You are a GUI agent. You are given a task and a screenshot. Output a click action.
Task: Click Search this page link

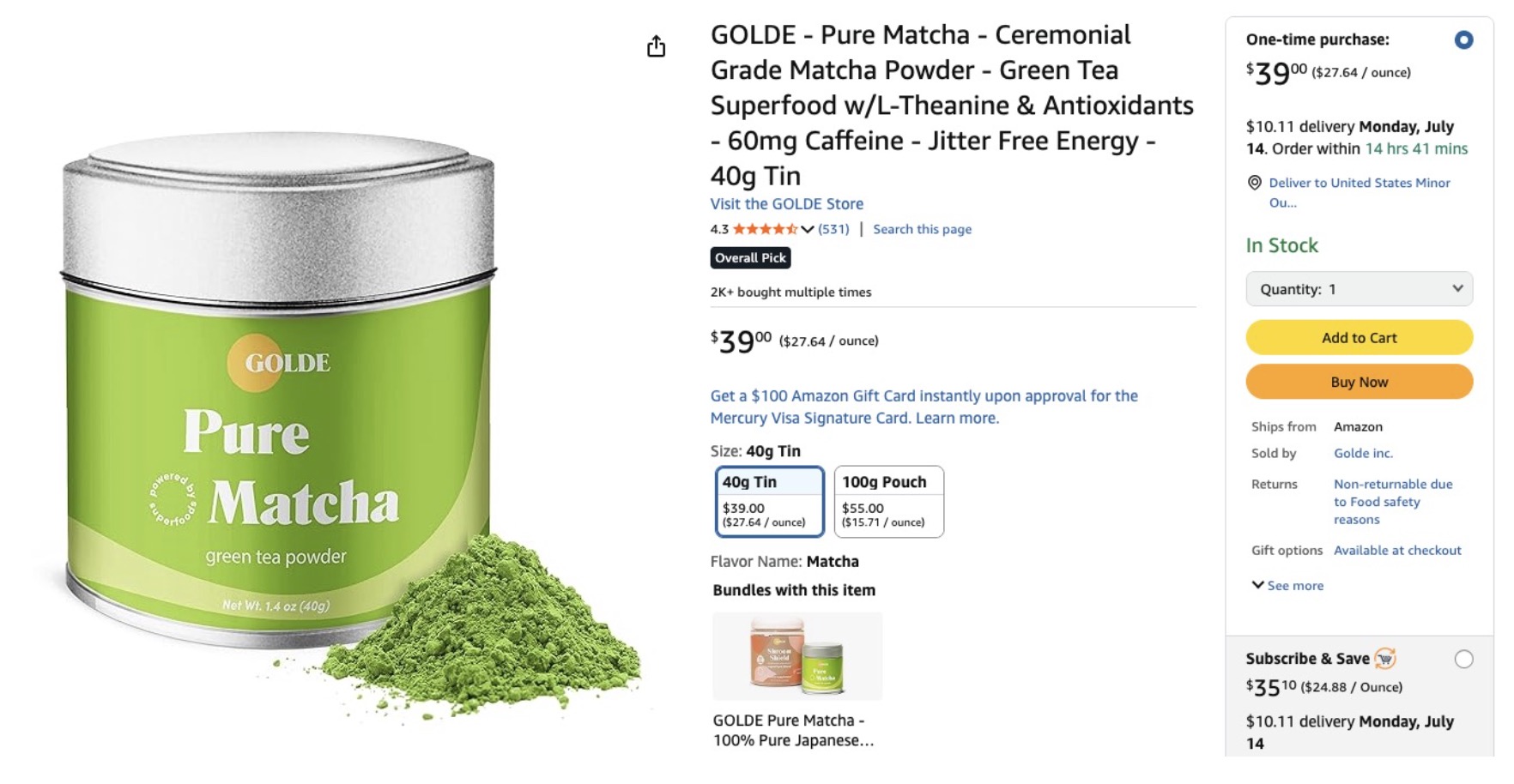point(922,229)
